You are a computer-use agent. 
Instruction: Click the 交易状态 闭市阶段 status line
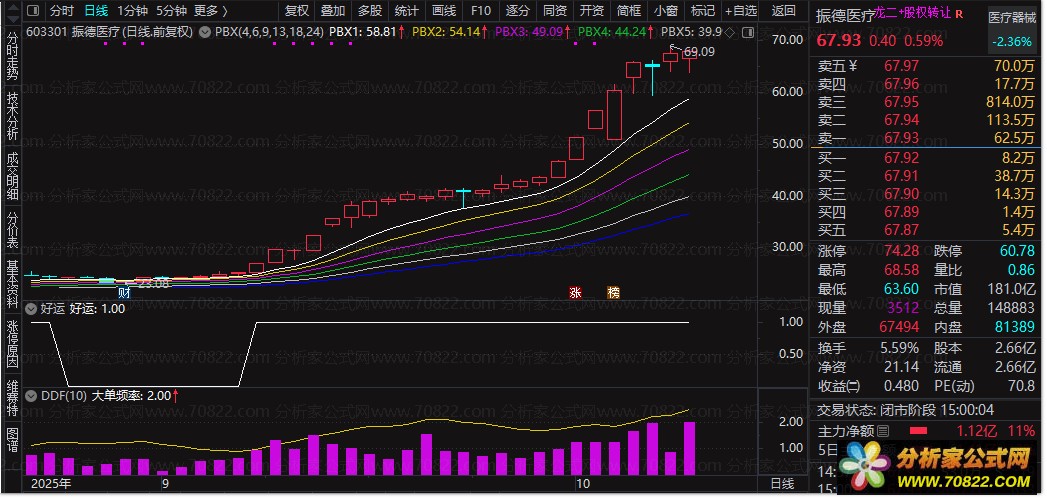[906, 410]
